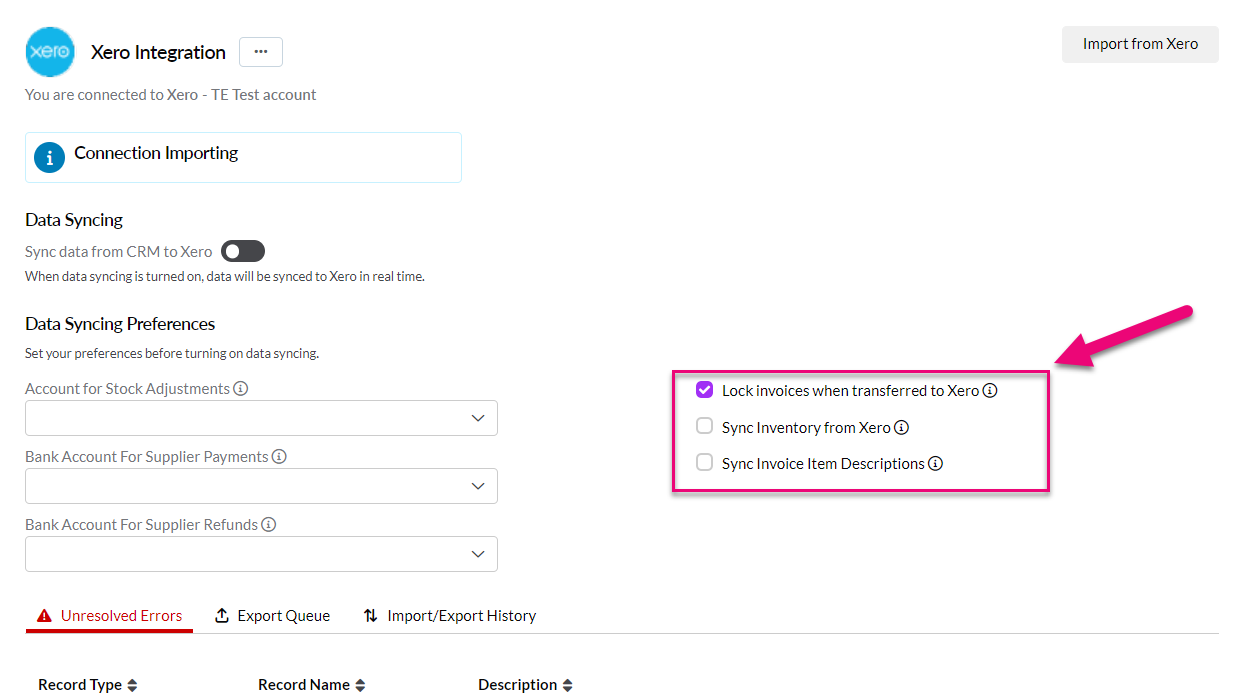Sort the Record Type column

click(x=131, y=684)
